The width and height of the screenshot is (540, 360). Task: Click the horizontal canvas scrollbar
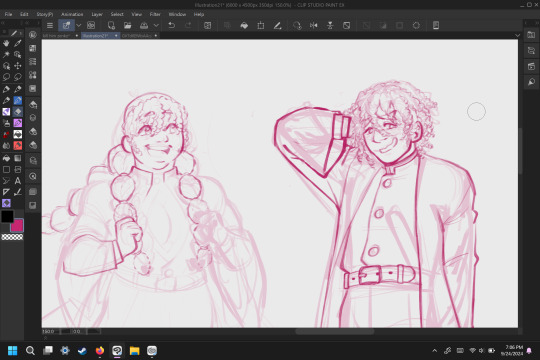[x=335, y=331]
